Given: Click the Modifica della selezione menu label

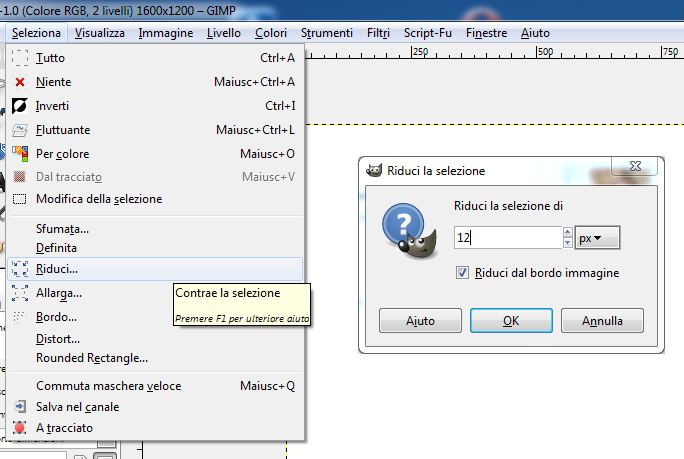Looking at the screenshot, I should (x=99, y=199).
